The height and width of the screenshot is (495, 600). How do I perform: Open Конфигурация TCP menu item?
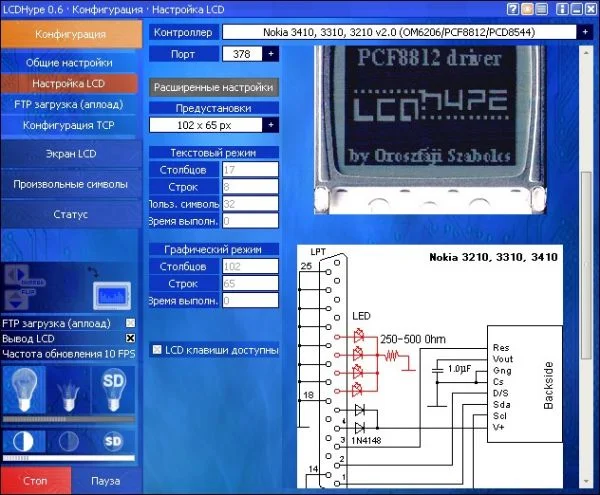tap(69, 125)
